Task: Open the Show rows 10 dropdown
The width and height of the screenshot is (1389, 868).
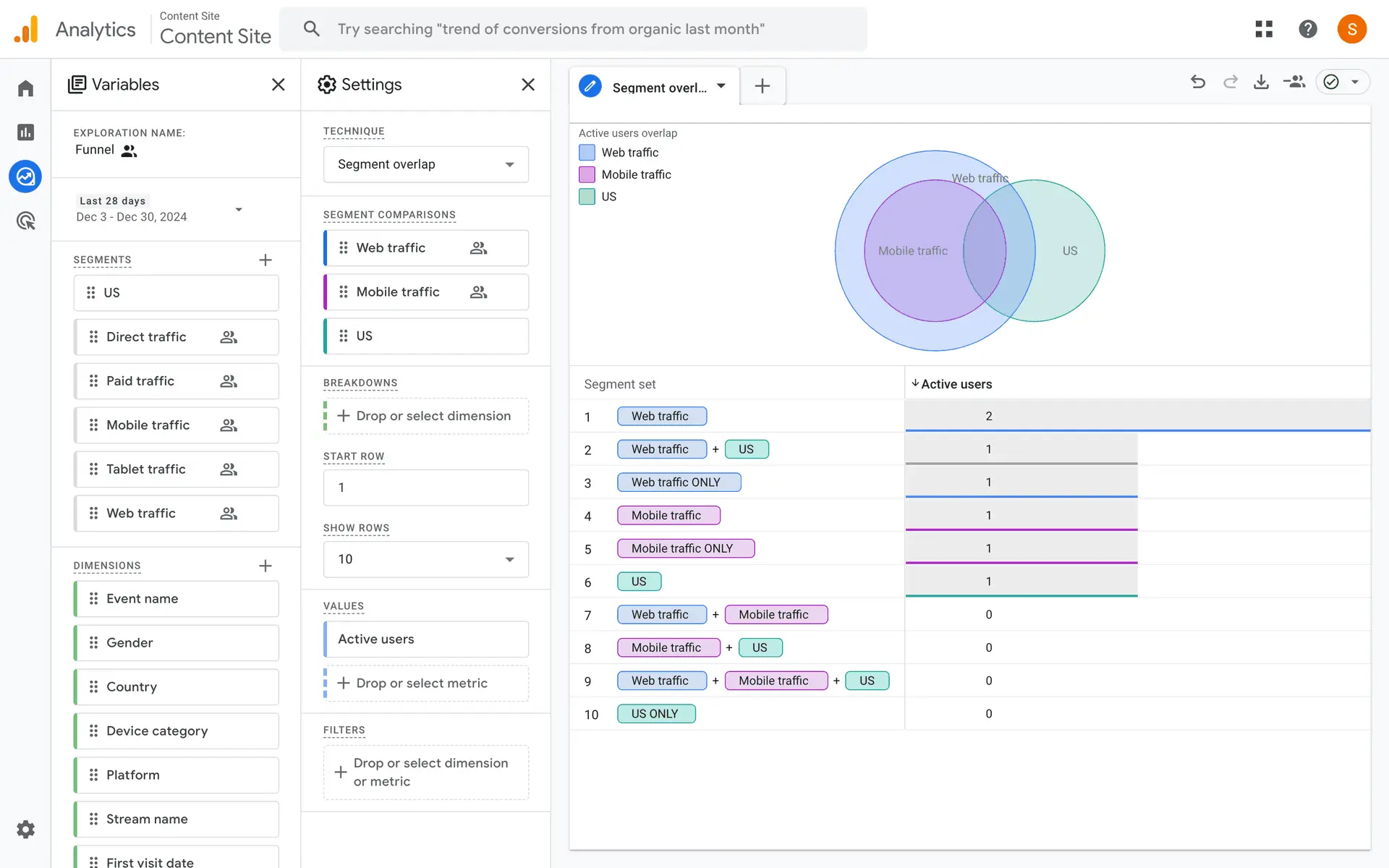Action: (x=425, y=559)
